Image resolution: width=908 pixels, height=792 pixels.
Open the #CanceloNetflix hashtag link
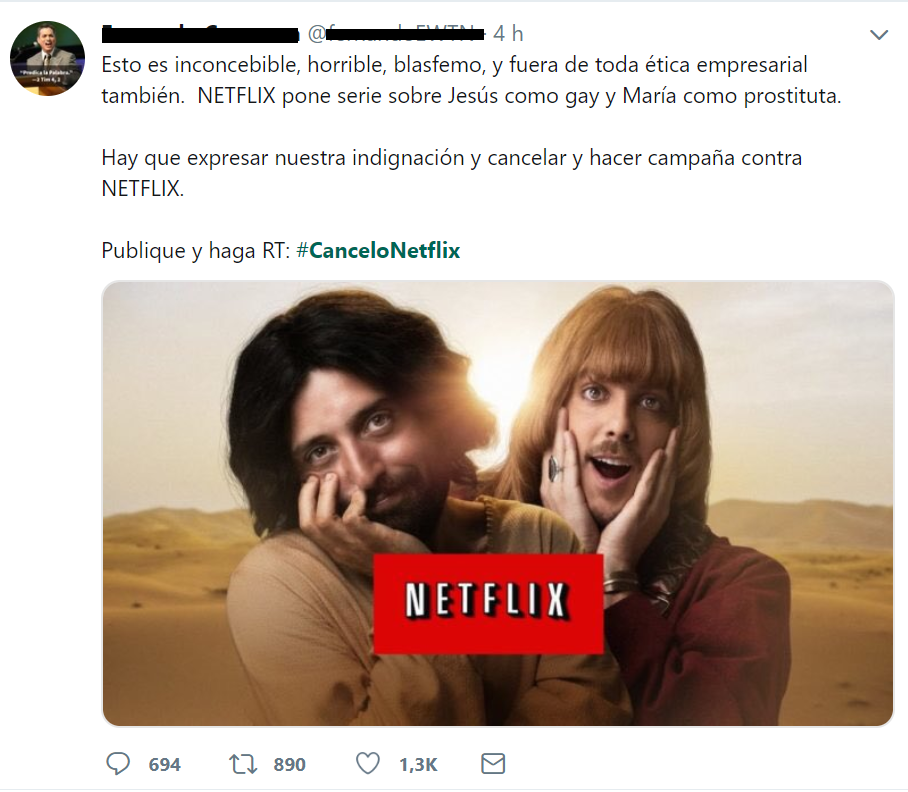378,251
